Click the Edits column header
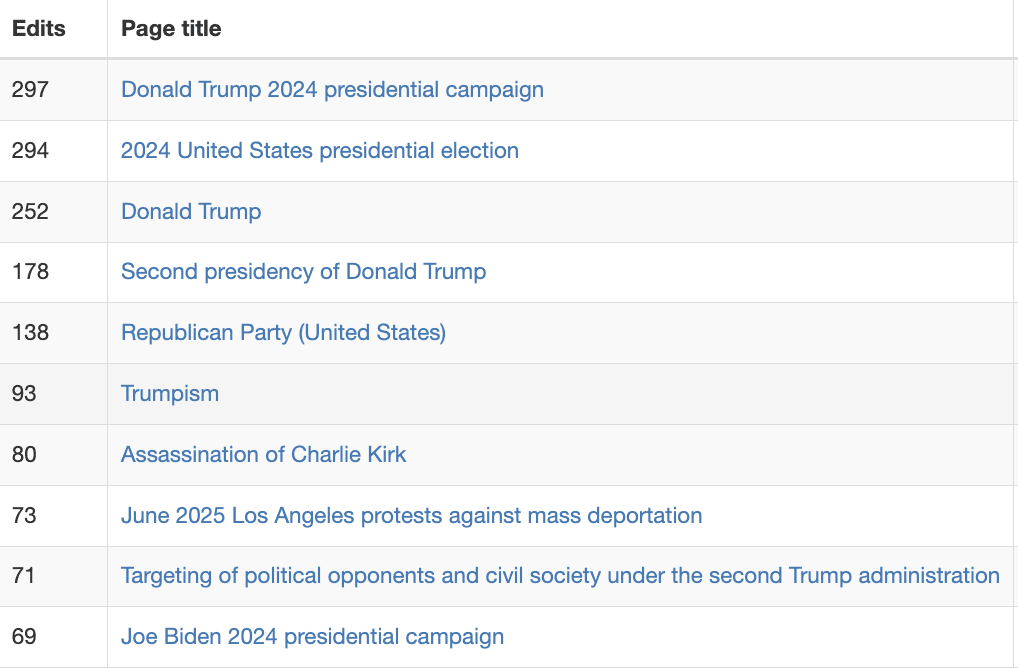Screen dimensions: 1018x668 tap(39, 29)
